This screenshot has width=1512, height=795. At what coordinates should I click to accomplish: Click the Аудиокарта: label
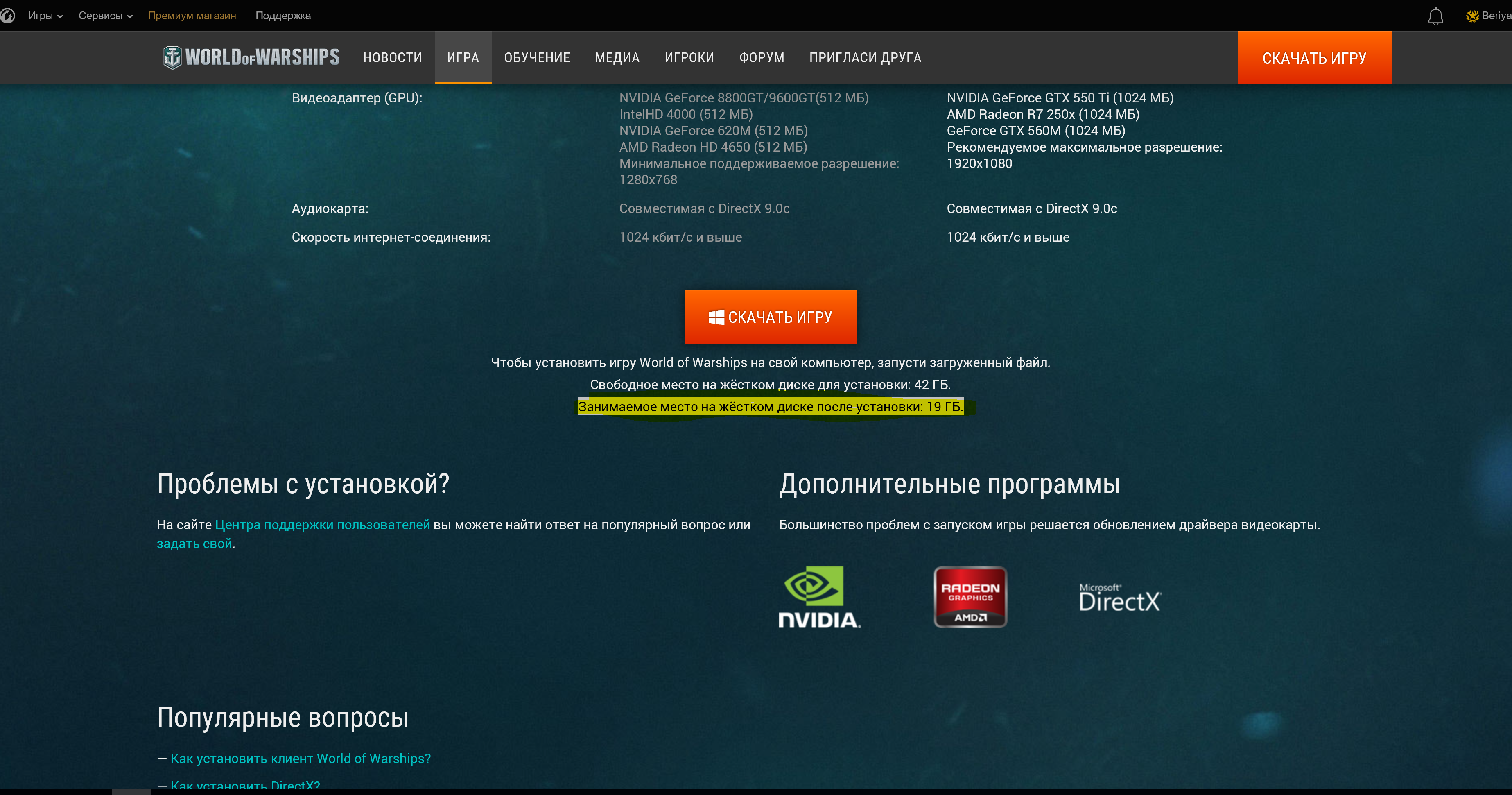click(x=330, y=208)
